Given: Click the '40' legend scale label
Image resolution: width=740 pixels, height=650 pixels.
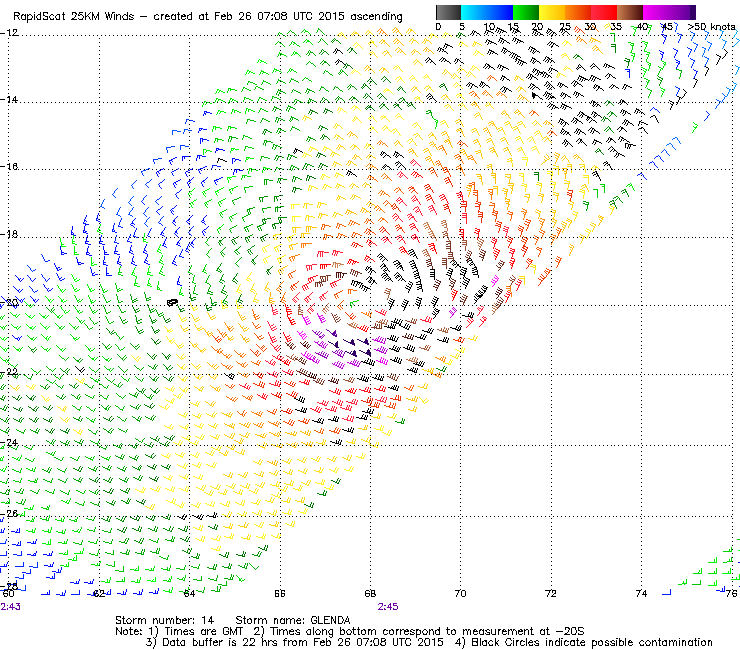Looking at the screenshot, I should (642, 26).
